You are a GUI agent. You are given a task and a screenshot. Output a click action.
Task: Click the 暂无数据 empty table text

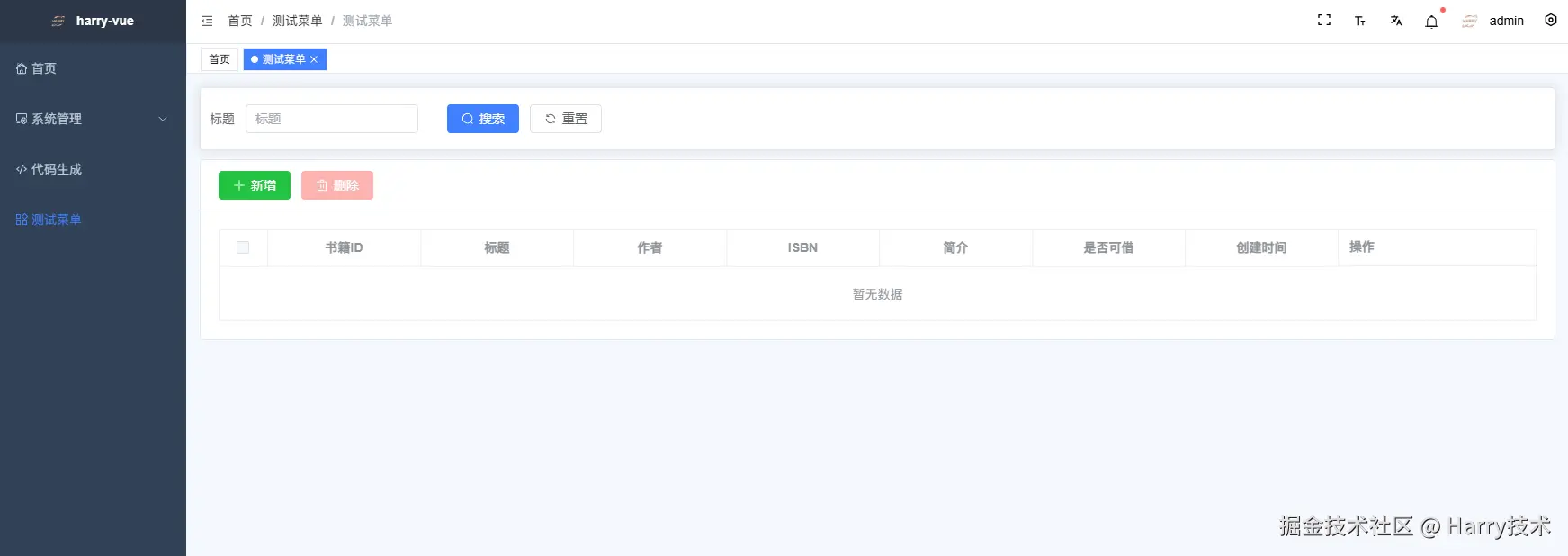point(877,294)
